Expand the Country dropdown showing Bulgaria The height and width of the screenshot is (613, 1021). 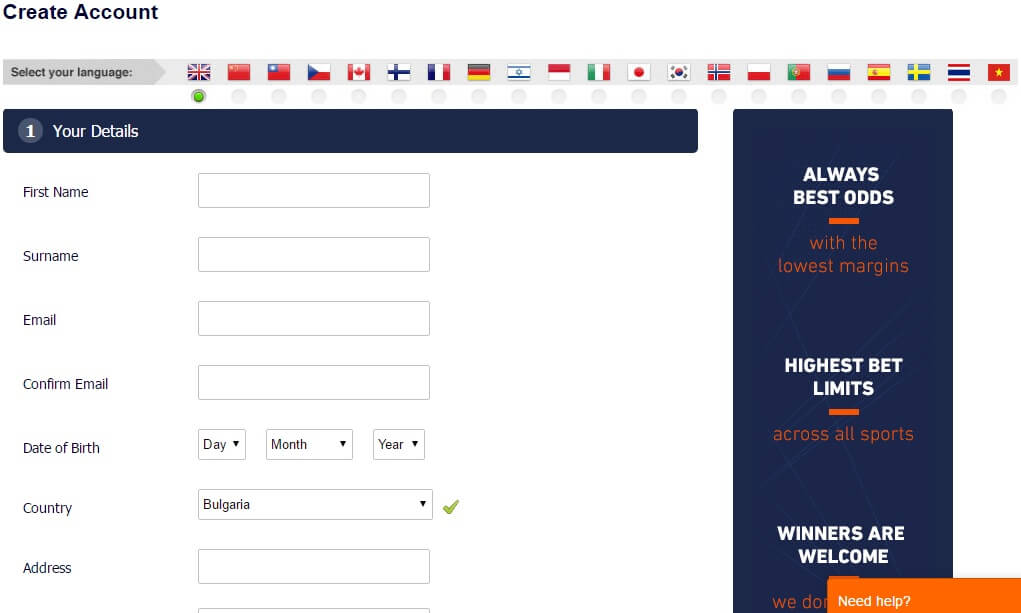315,504
